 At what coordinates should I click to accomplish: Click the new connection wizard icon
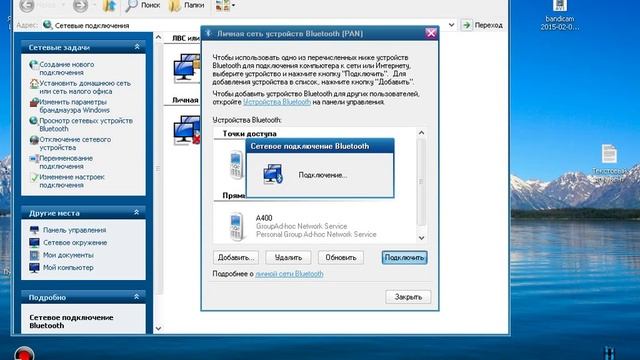click(x=34, y=65)
